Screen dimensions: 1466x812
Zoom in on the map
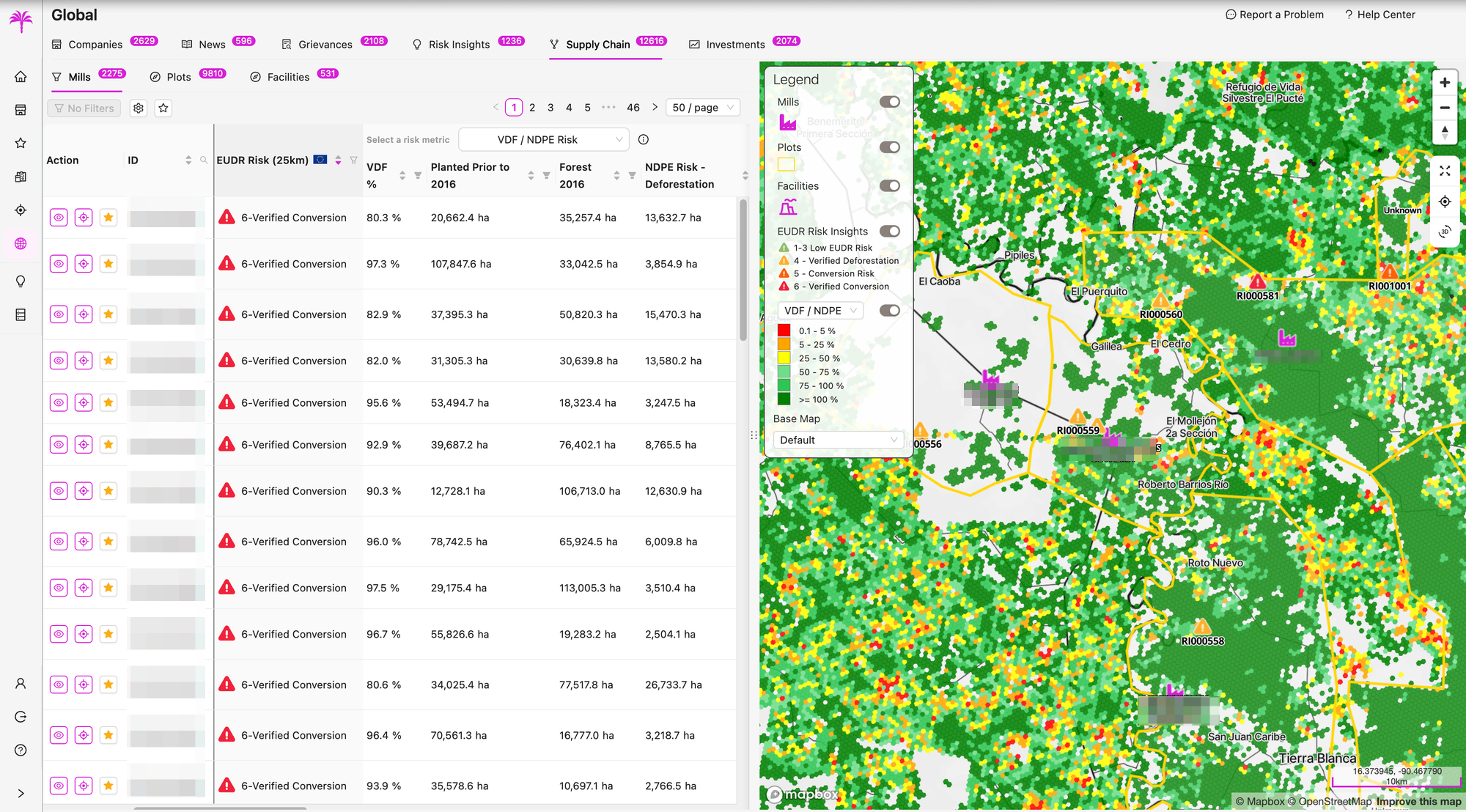[x=1445, y=83]
